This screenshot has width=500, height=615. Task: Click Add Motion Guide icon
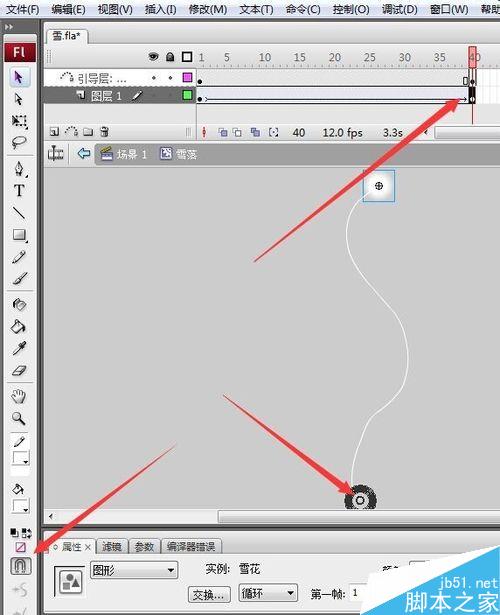pos(71,132)
